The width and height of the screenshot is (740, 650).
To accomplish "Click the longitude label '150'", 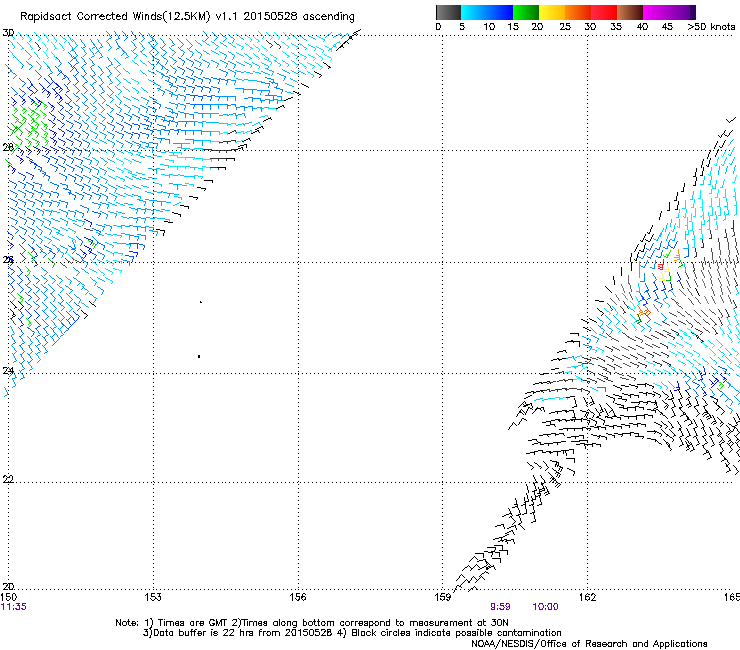I will coord(9,597).
